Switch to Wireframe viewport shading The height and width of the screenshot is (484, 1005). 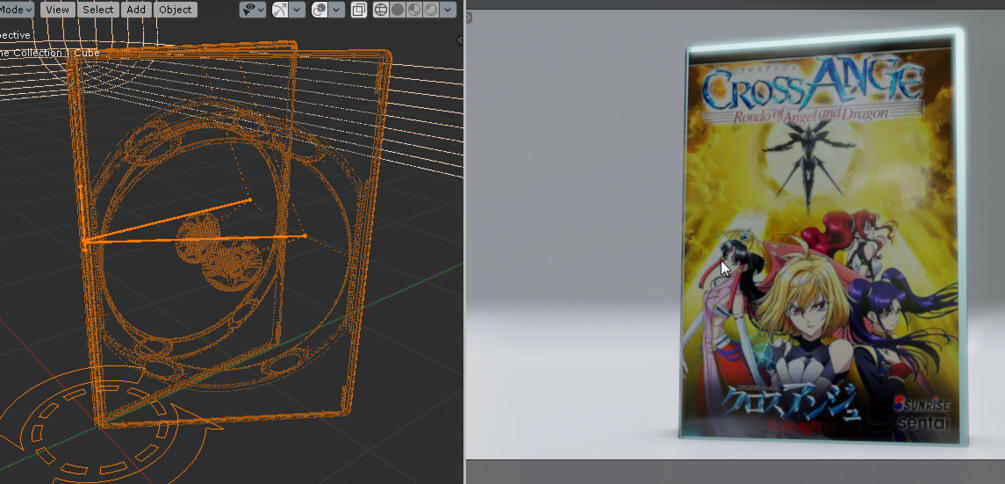coord(381,10)
